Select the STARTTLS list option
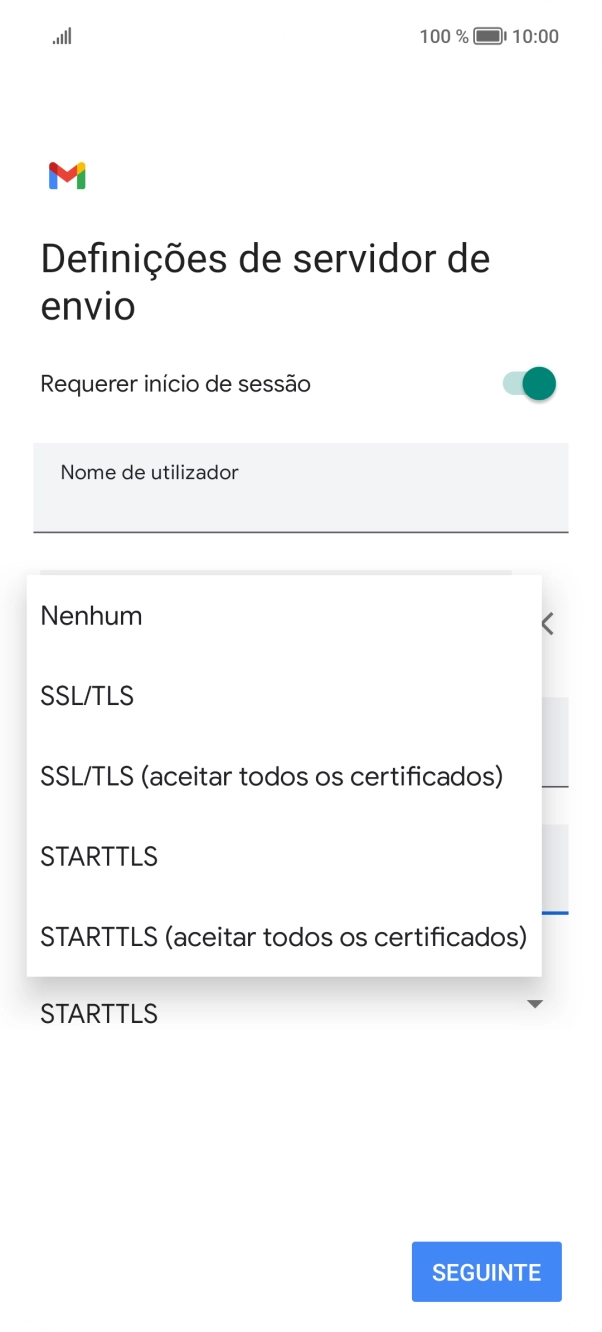The image size is (602, 1332). tap(99, 856)
